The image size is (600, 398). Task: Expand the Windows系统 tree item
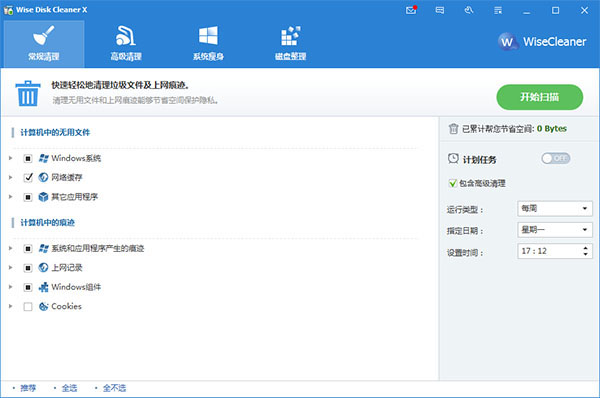click(11, 158)
